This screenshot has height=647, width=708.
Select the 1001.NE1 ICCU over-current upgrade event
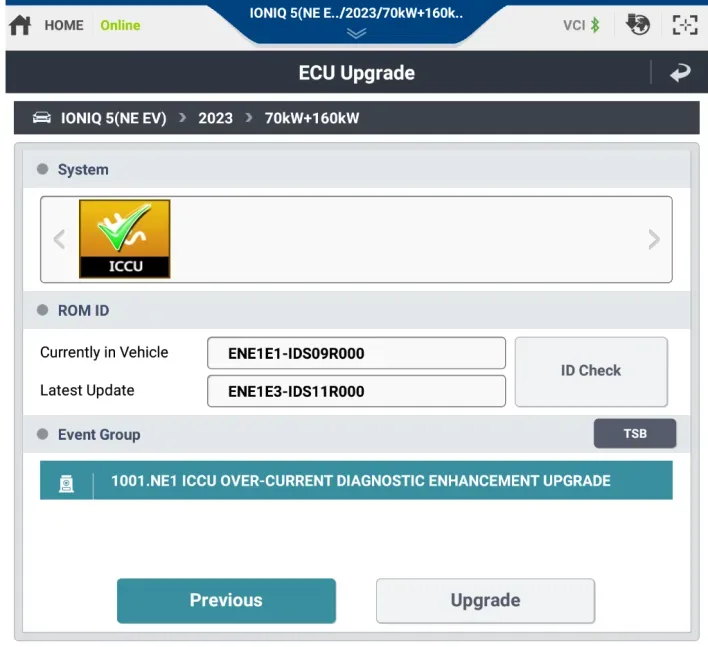(356, 480)
